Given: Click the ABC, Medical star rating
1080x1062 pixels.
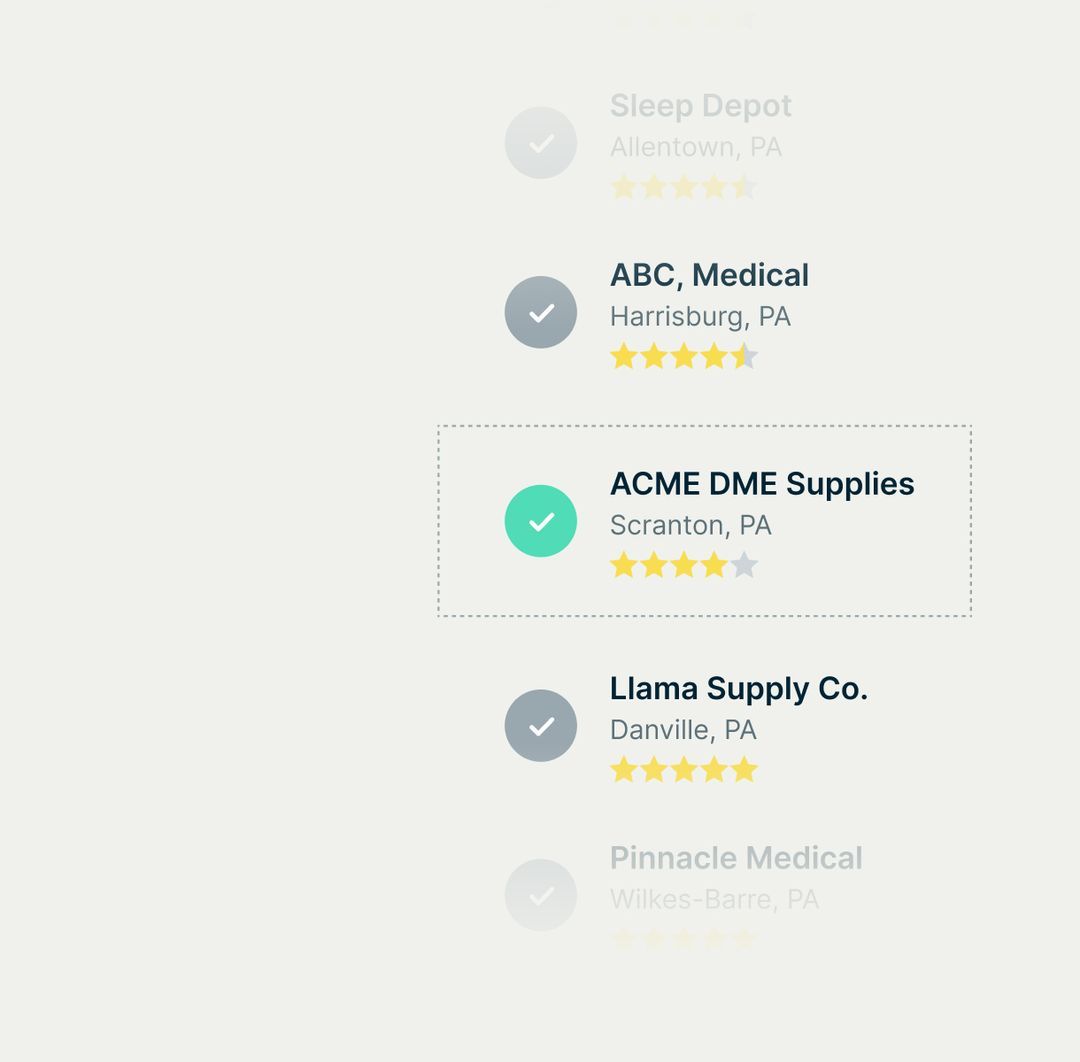Looking at the screenshot, I should pos(684,357).
